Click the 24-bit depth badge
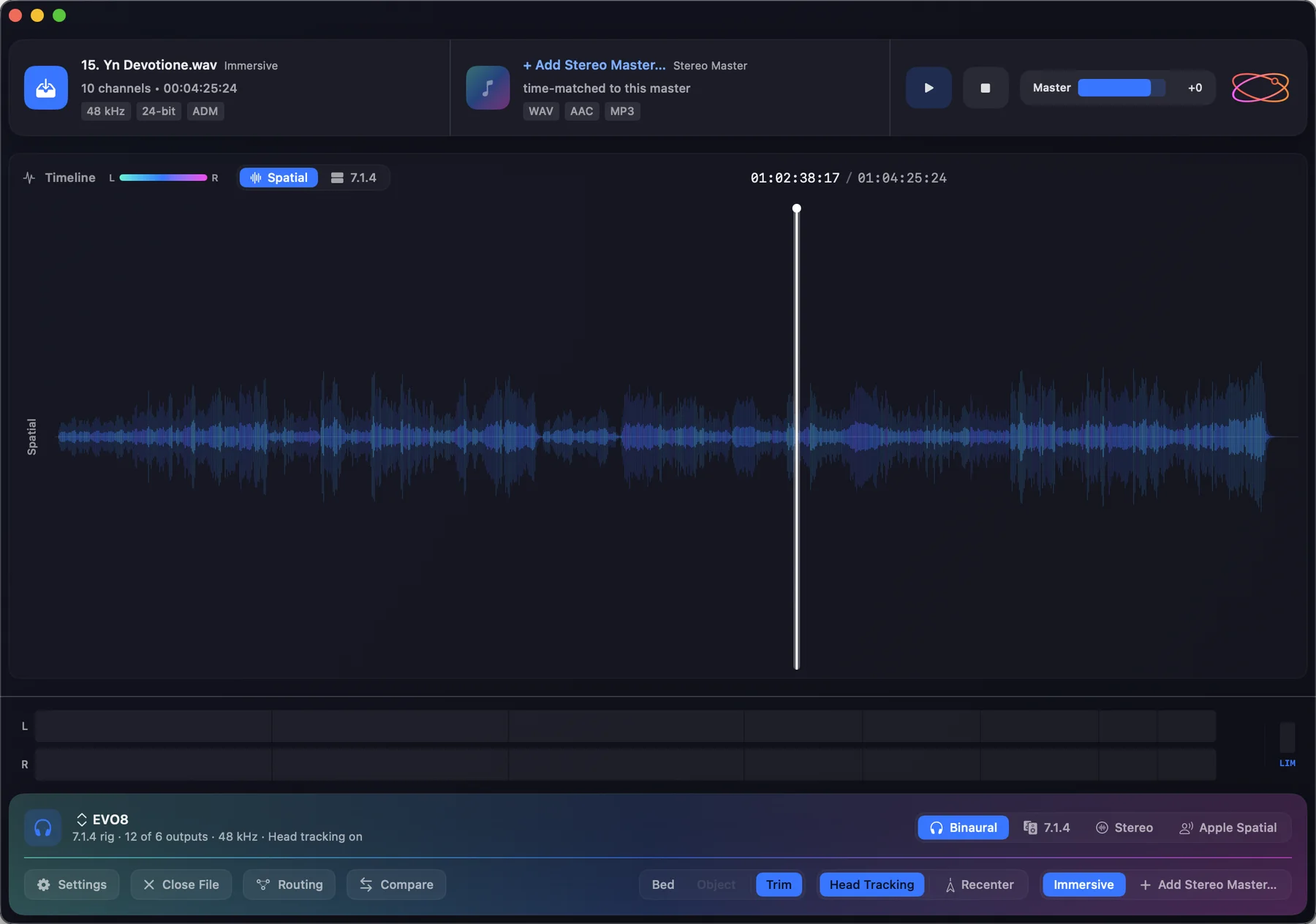 tap(159, 111)
